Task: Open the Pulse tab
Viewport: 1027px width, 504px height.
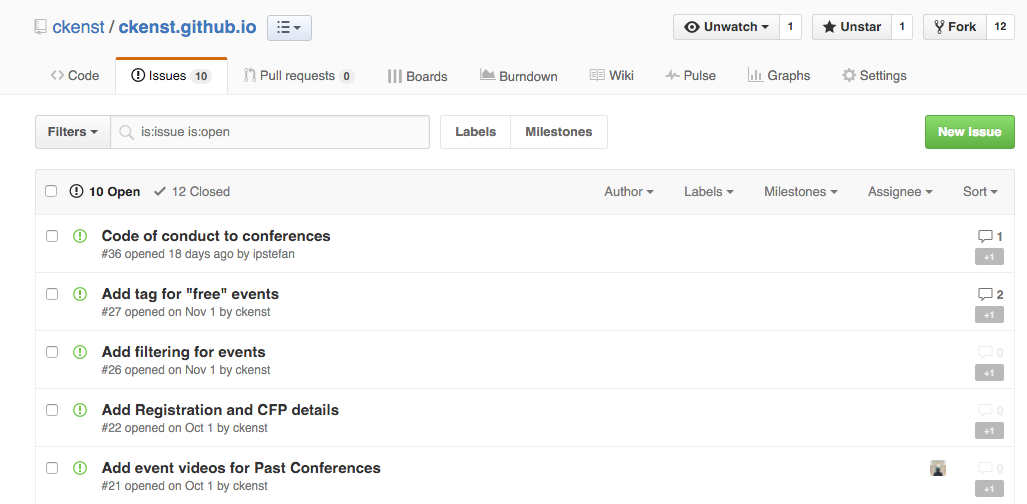Action: (x=690, y=76)
